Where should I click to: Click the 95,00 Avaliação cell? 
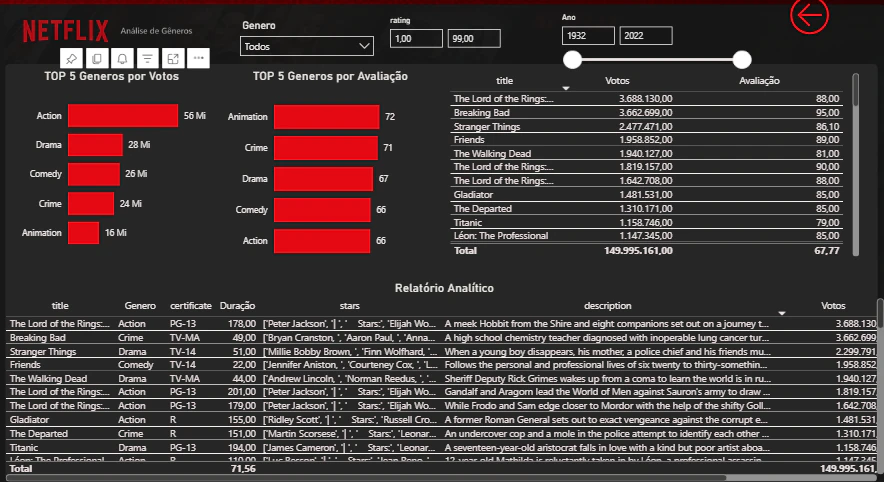(x=827, y=112)
